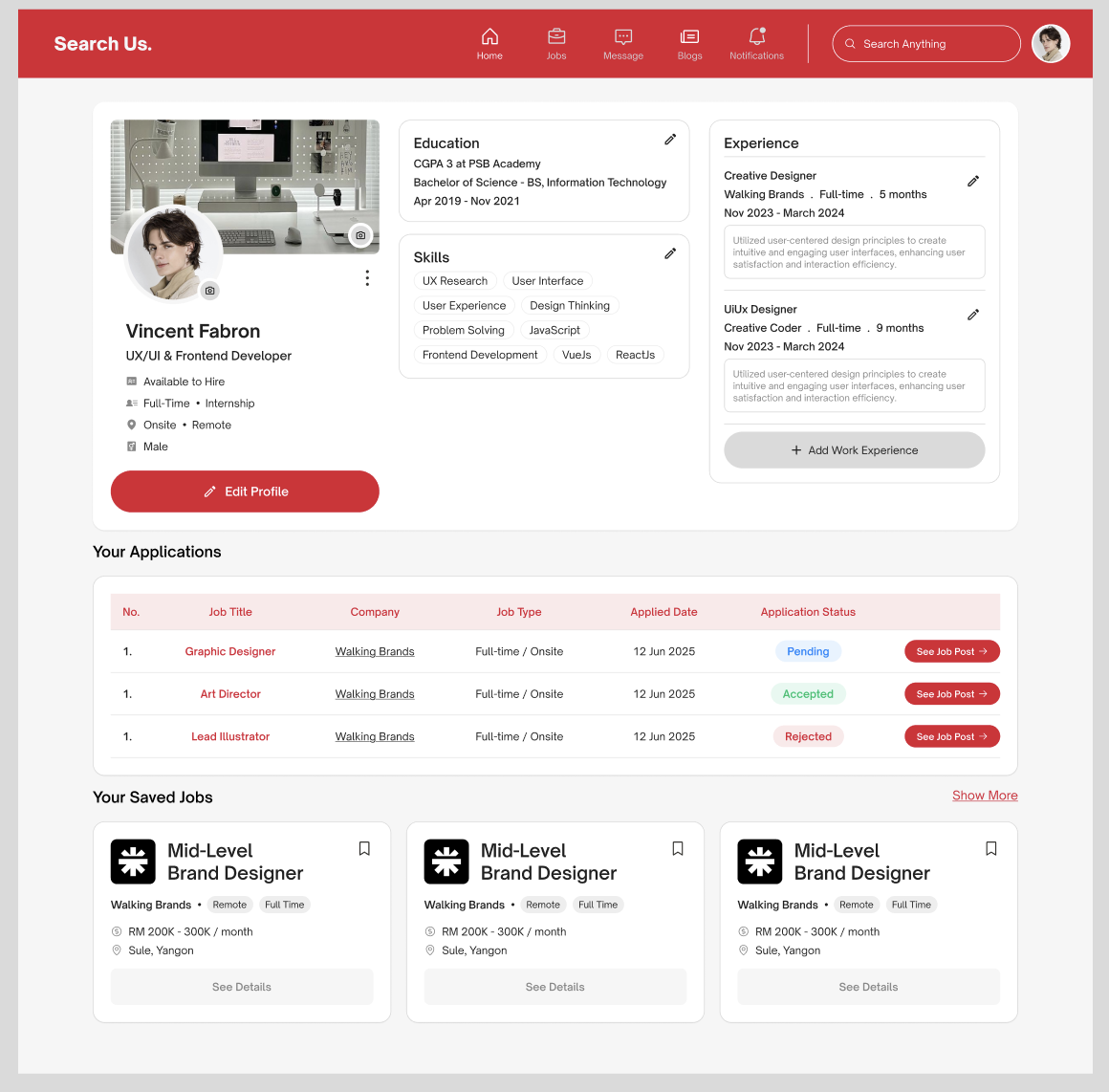
Task: Toggle bookmark on third saved job card
Action: point(991,848)
